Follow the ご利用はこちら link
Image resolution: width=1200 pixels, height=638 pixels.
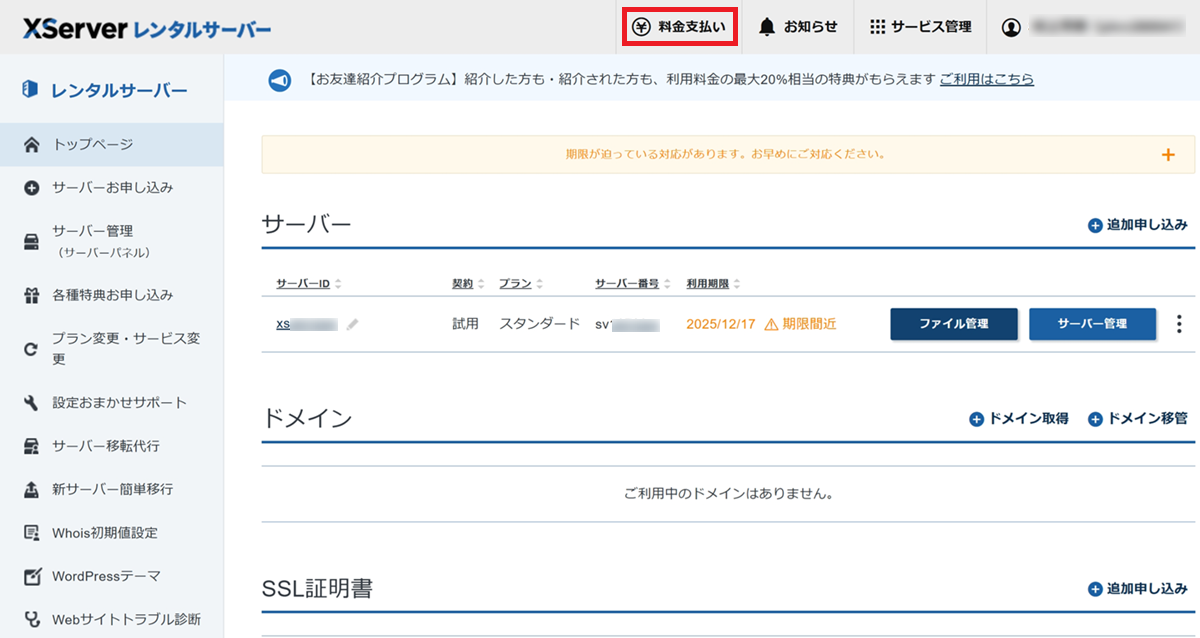click(986, 79)
